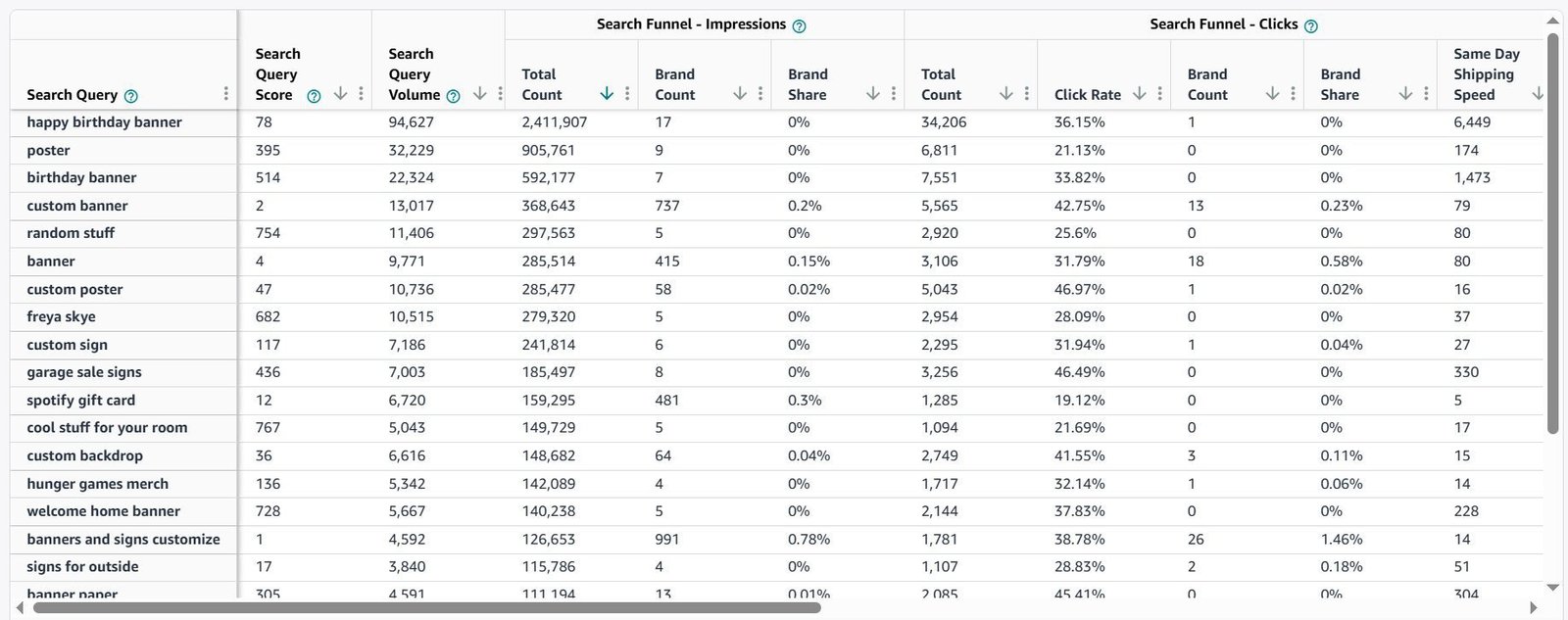Show help for Search Funnel - Impressions

(799, 25)
